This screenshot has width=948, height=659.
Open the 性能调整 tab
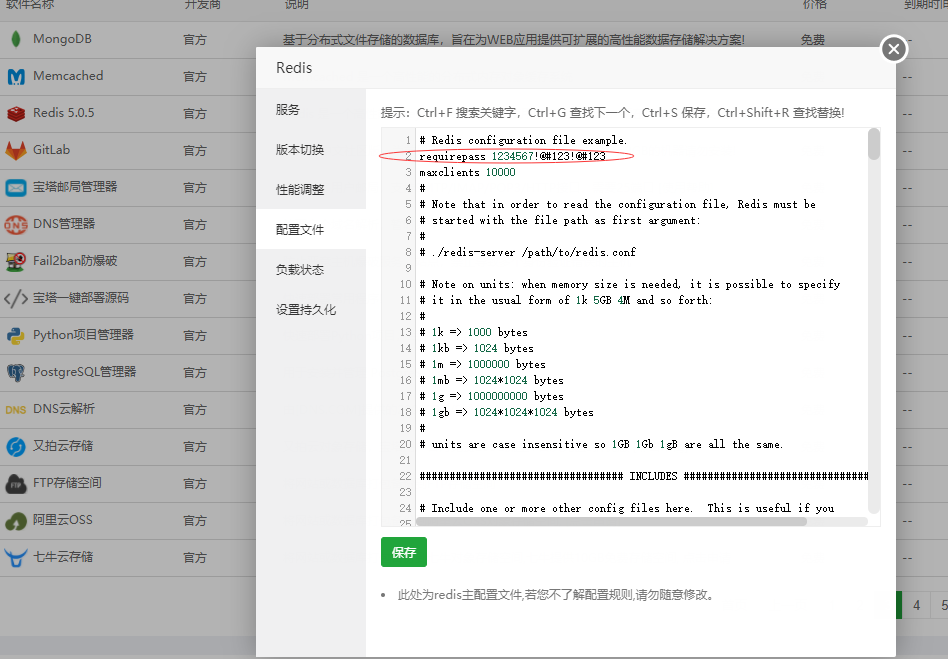(x=311, y=189)
